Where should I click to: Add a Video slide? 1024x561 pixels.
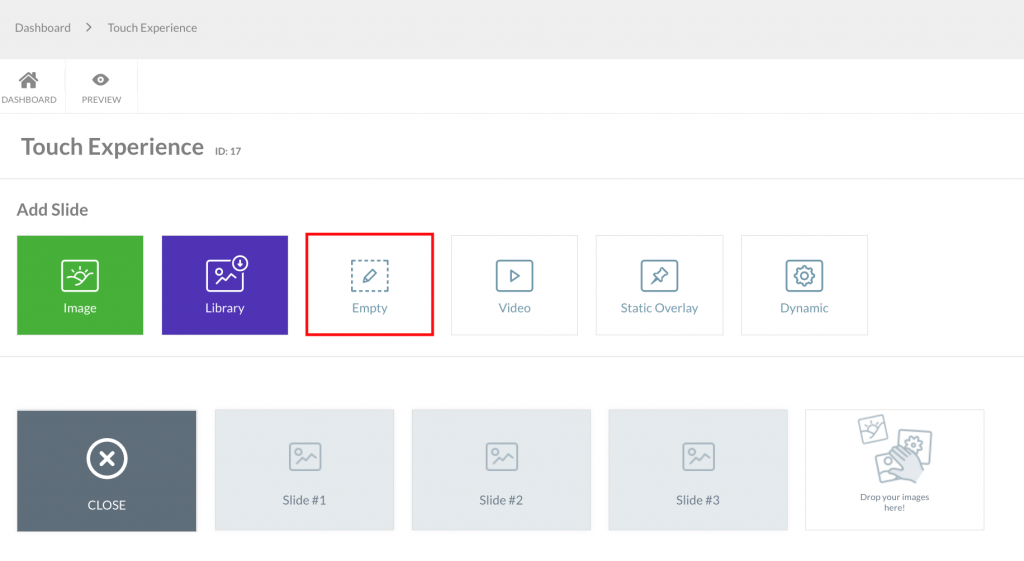515,285
